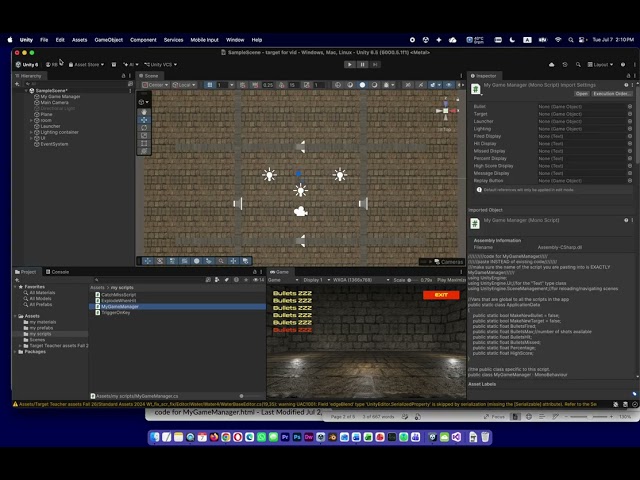The width and height of the screenshot is (640, 480).
Task: Click the Step frame button
Action: [375, 64]
